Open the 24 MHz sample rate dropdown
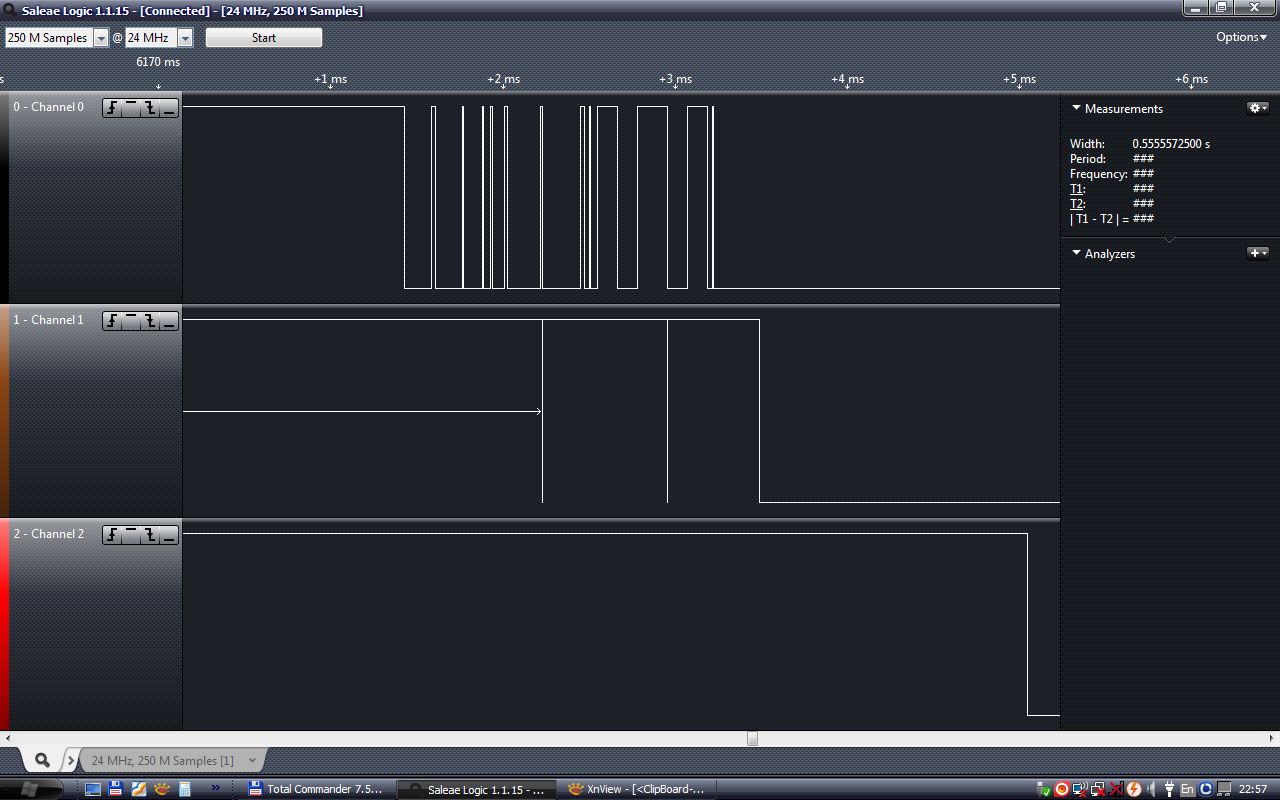1280x800 pixels. click(184, 38)
